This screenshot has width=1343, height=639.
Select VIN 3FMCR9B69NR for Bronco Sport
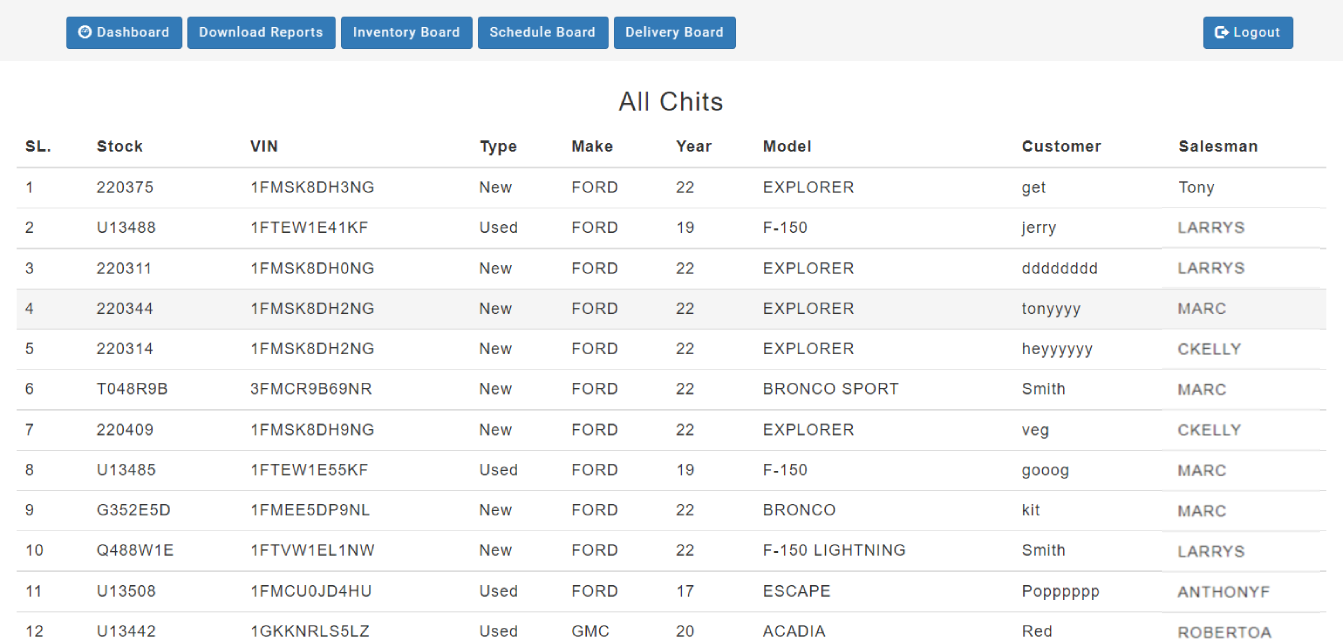coord(311,389)
